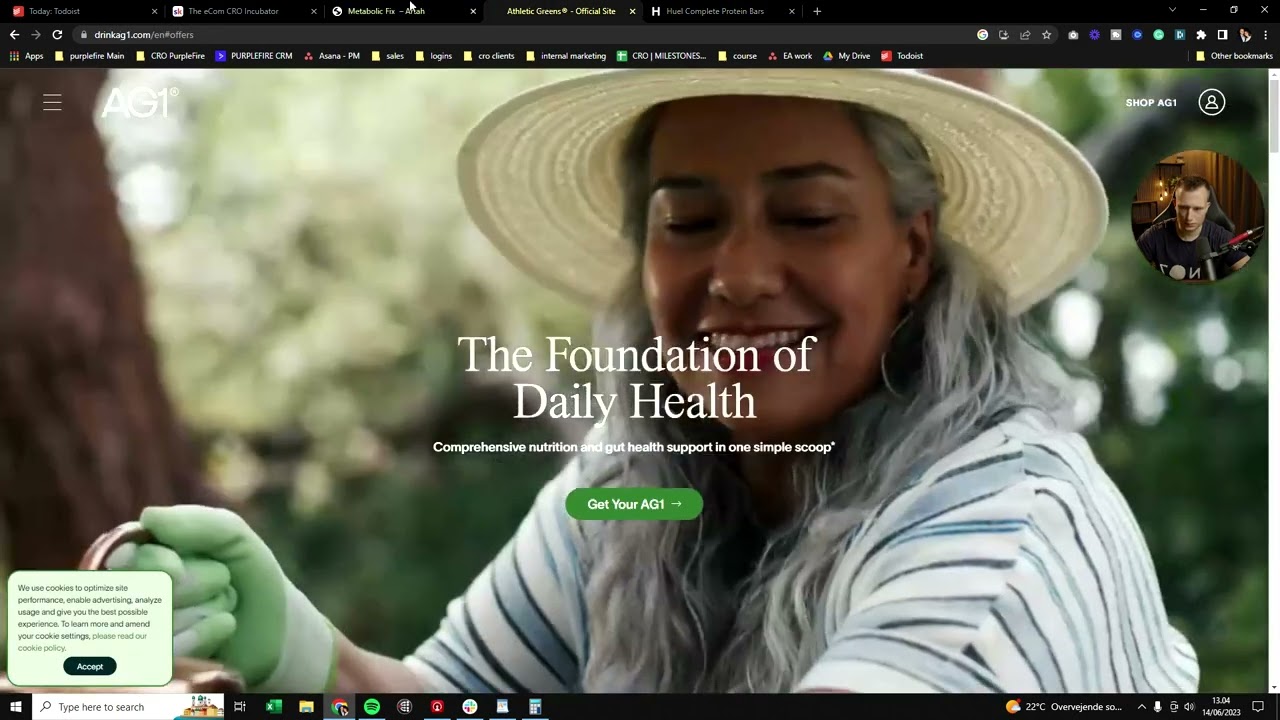
Task: Open Excel from the taskbar
Action: click(x=273, y=707)
